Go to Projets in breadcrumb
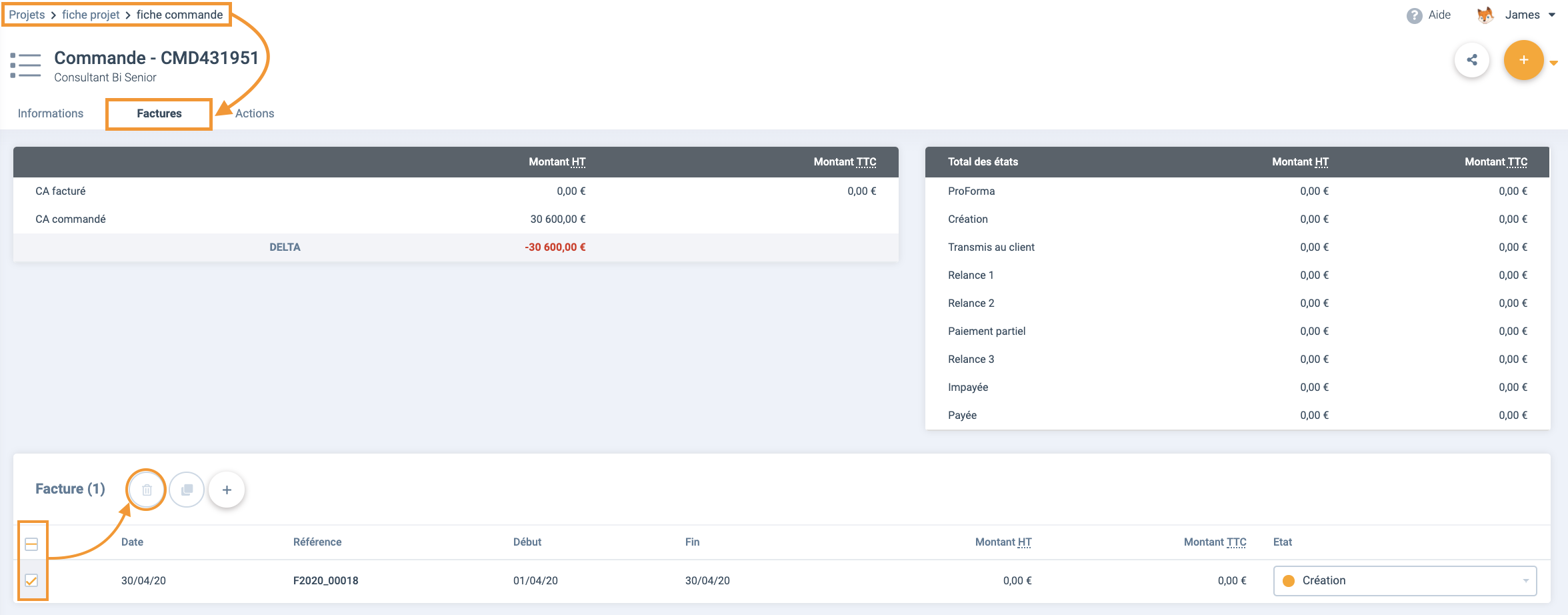Image resolution: width=1568 pixels, height=615 pixels. click(x=27, y=15)
